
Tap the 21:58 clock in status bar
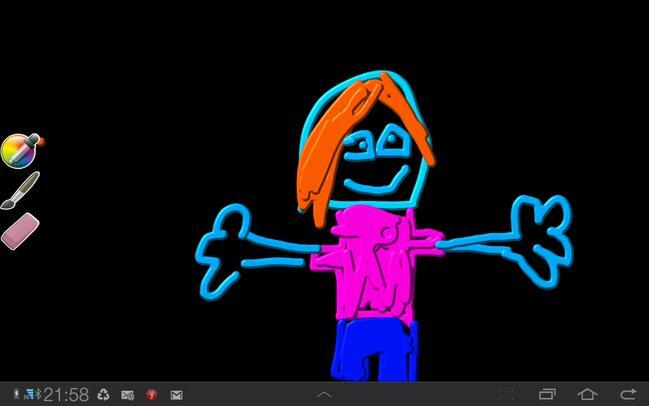click(x=66, y=395)
